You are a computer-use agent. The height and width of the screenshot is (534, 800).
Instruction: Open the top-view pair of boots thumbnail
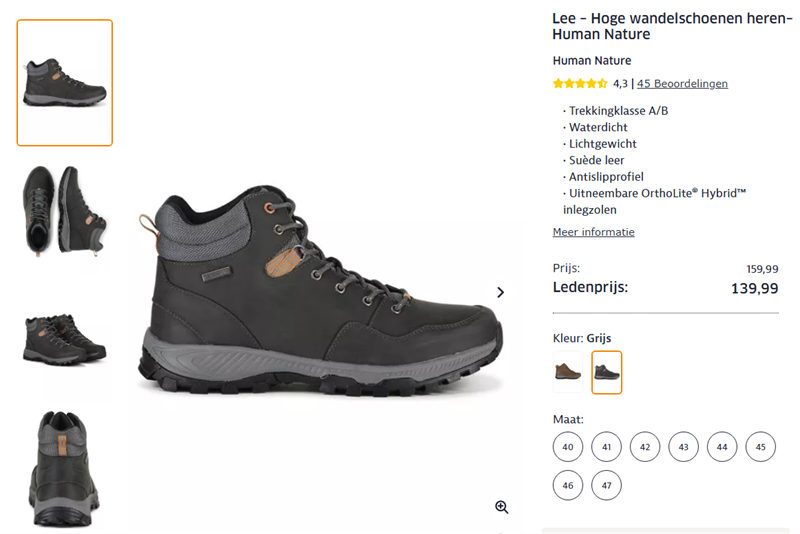tap(65, 211)
